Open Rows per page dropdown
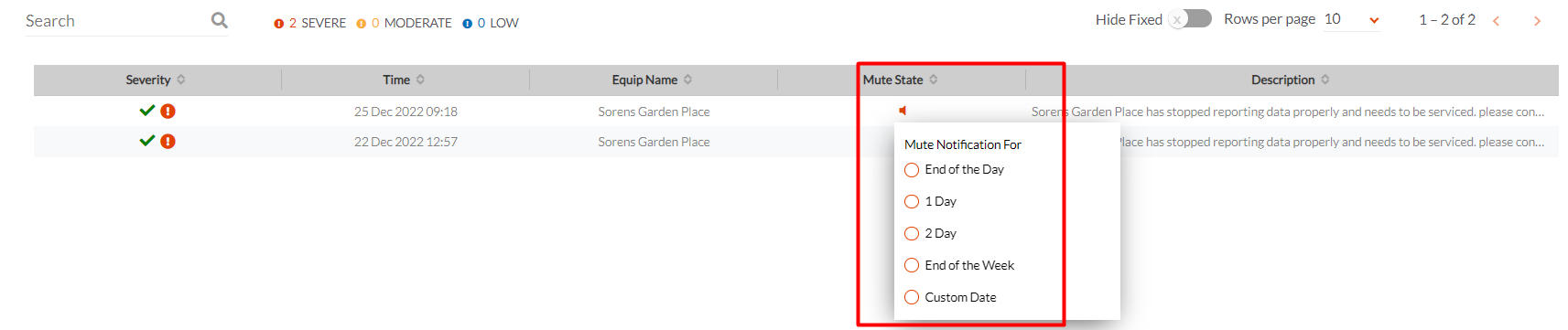The image size is (1568, 330). pos(1352,20)
